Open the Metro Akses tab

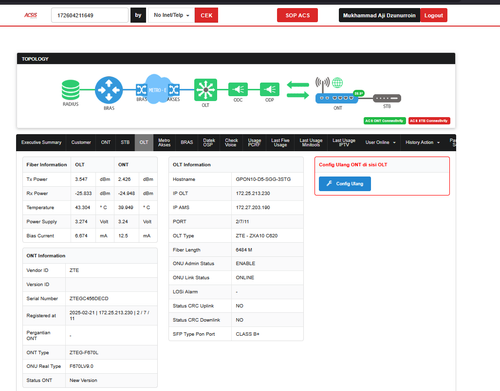164,142
